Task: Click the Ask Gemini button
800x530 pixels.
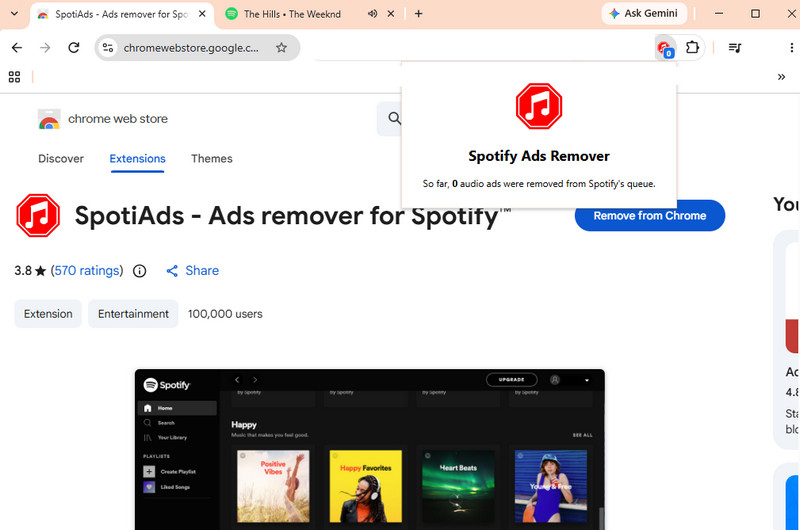Action: pyautogui.click(x=644, y=14)
